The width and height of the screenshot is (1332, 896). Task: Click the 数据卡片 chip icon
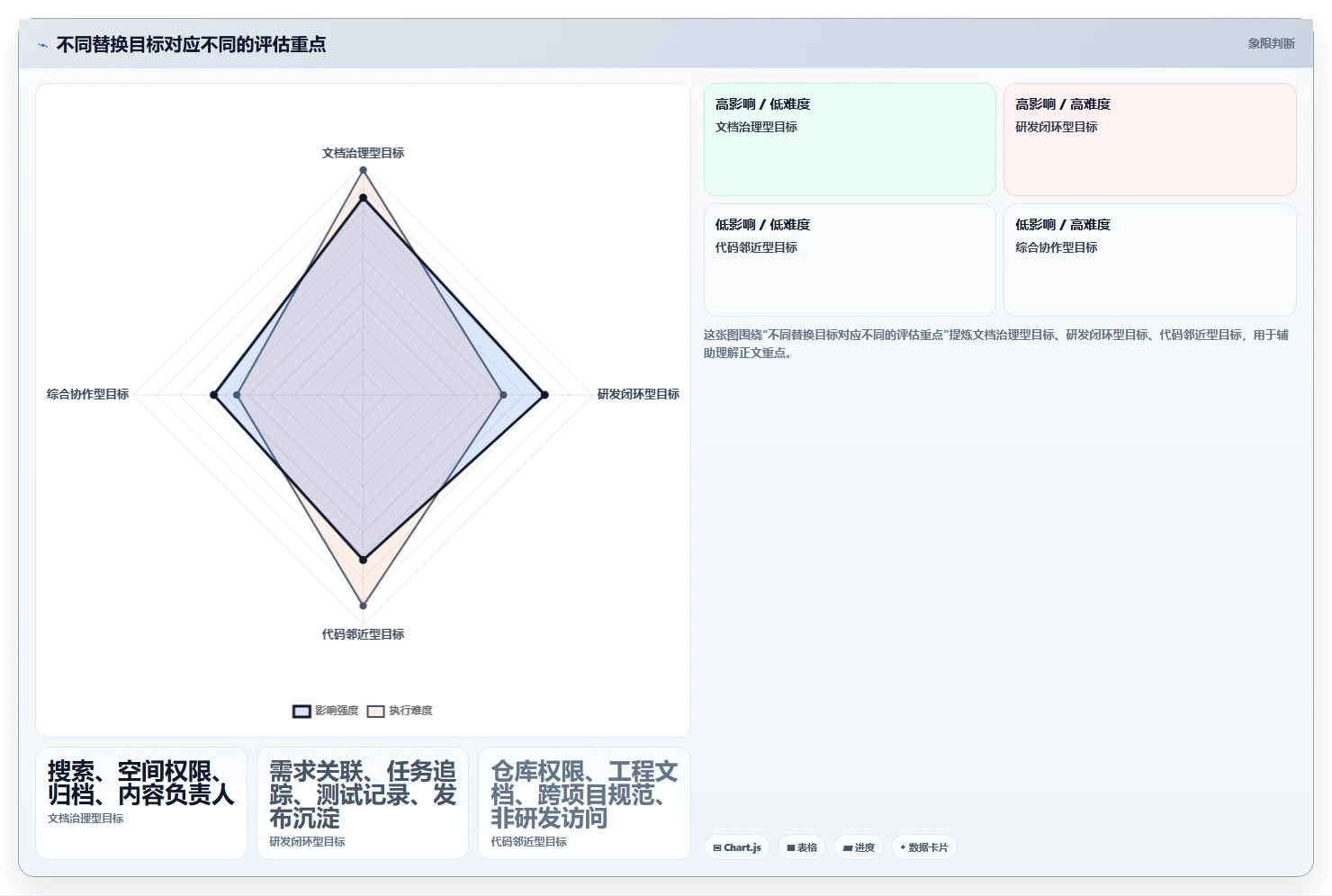(x=903, y=847)
